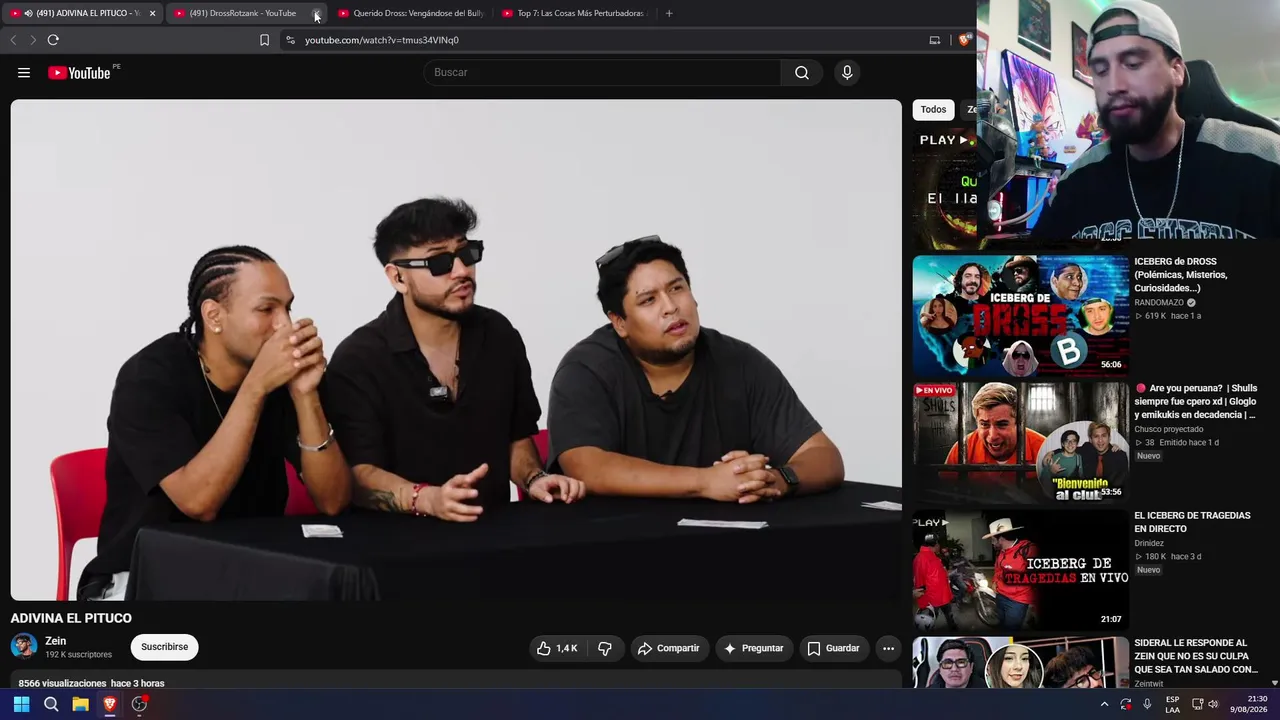
Task: Open the Are you peruana live stream title
Action: (1196, 401)
